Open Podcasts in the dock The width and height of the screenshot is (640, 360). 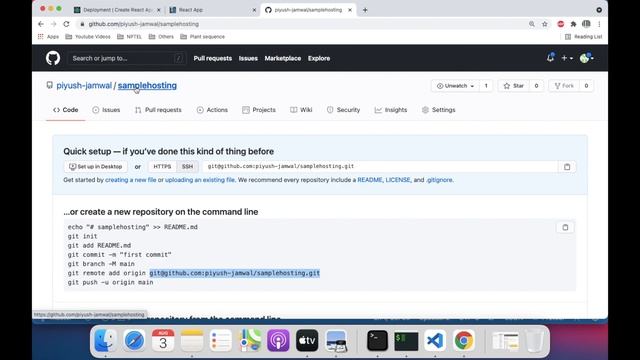pos(278,340)
